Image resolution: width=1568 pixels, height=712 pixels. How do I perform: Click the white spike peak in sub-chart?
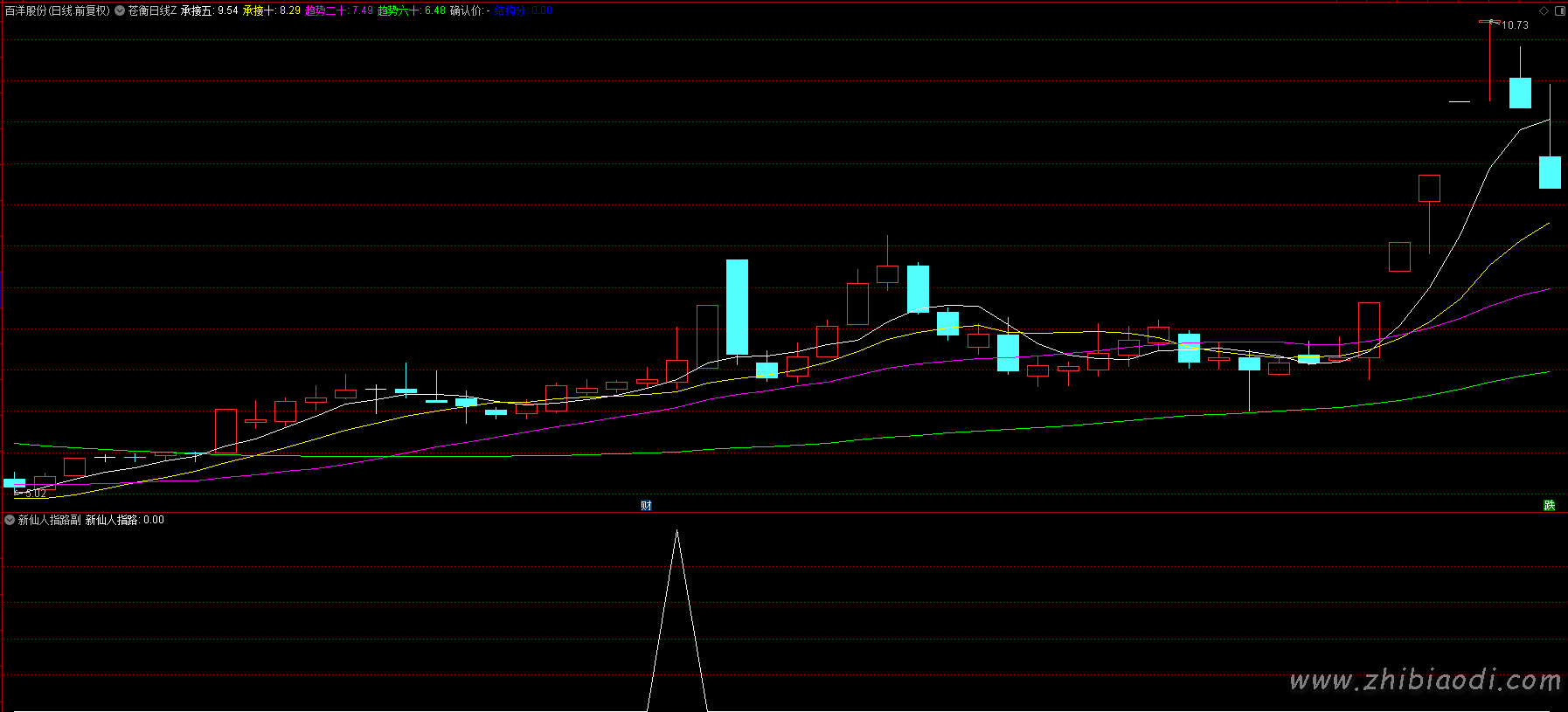tap(676, 530)
